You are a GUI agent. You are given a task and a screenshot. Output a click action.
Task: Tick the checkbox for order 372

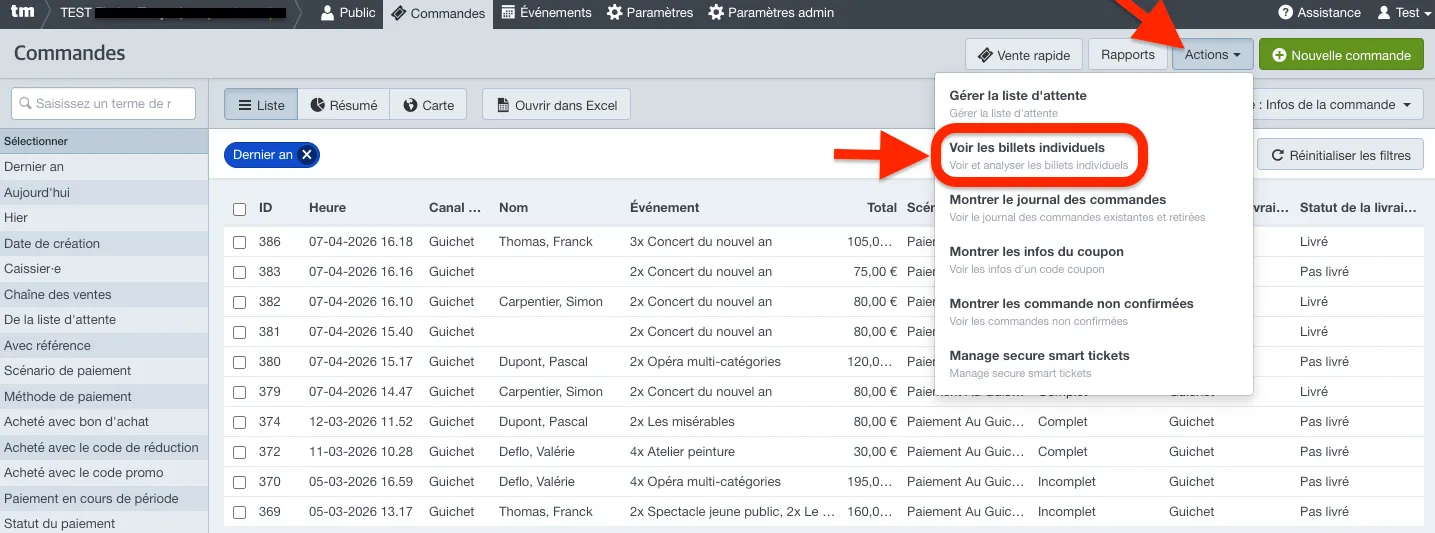point(239,452)
